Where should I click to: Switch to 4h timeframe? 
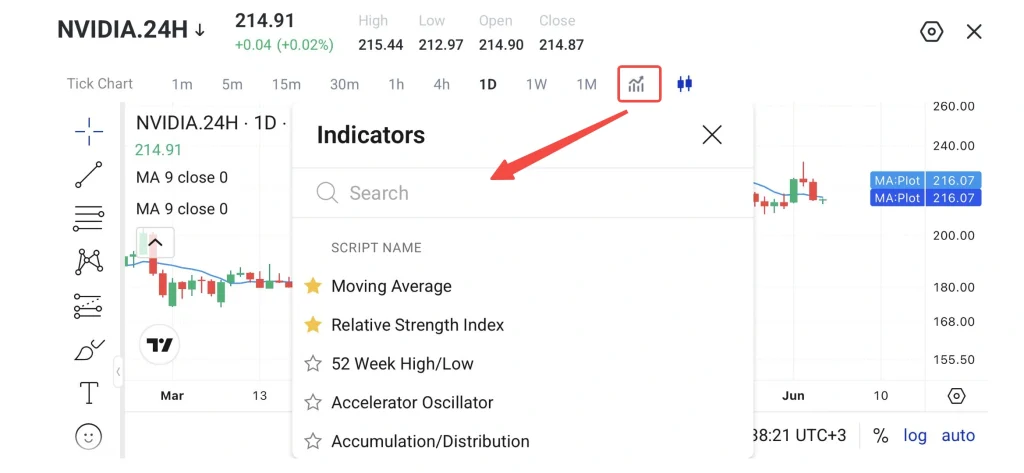click(x=441, y=84)
